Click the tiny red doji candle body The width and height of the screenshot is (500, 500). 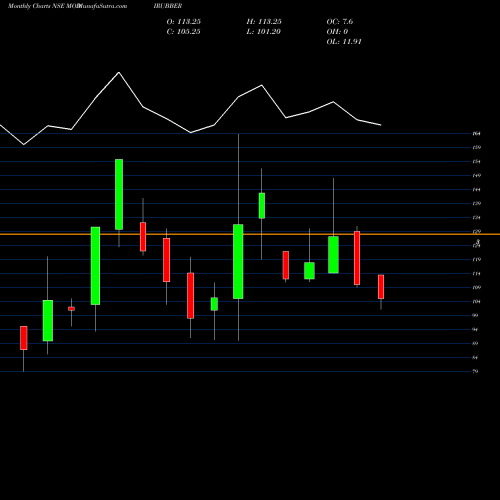pos(71,309)
